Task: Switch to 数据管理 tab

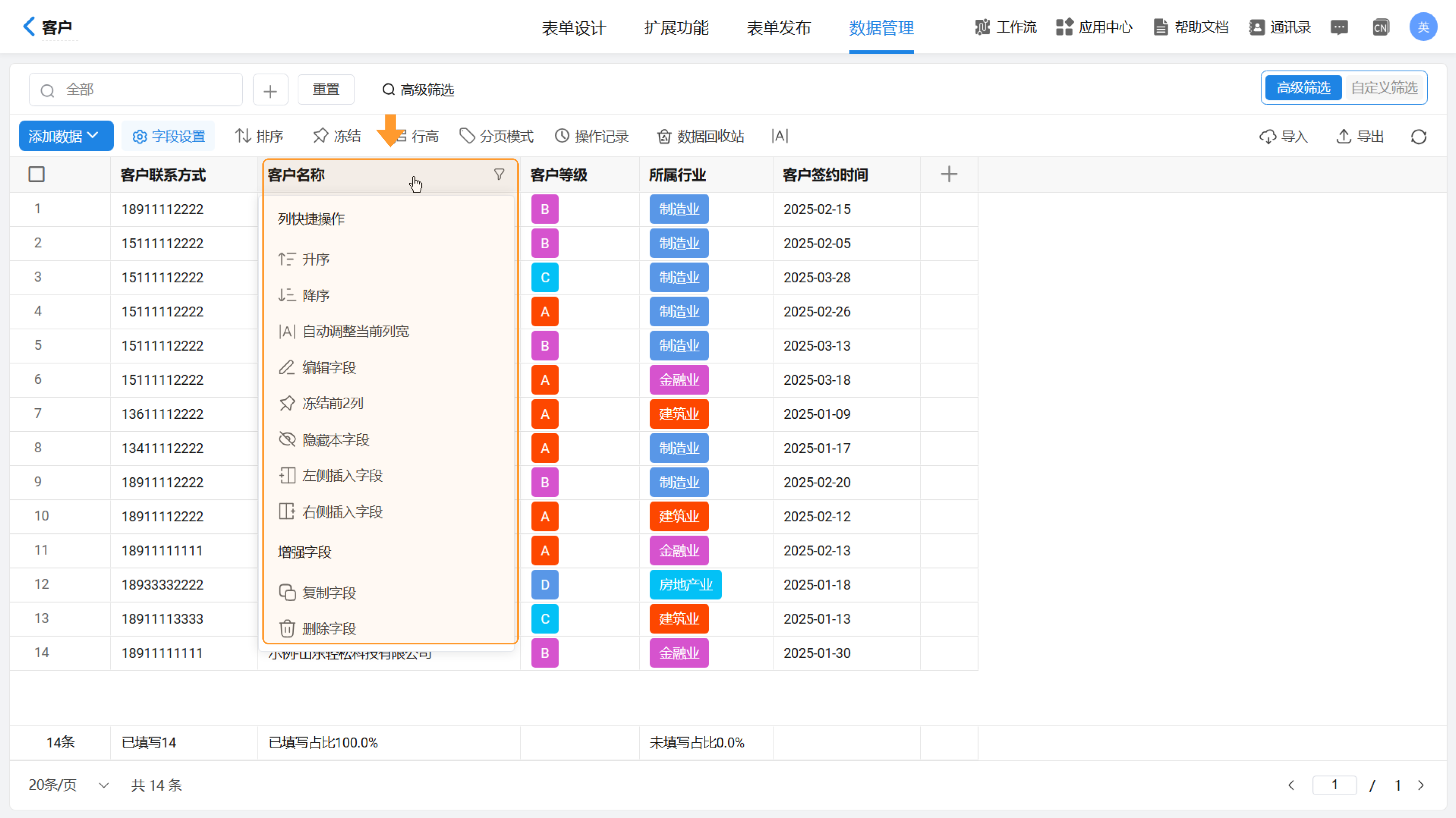Action: [881, 27]
